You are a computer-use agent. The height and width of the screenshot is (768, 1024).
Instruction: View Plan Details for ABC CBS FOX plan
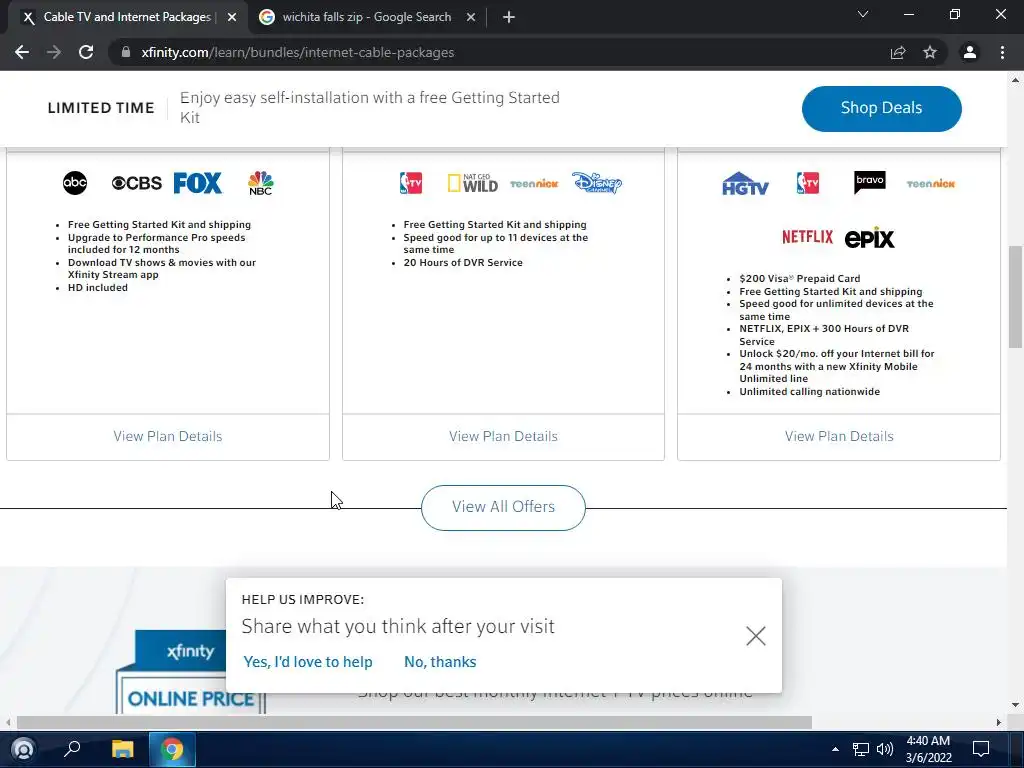[x=168, y=436]
